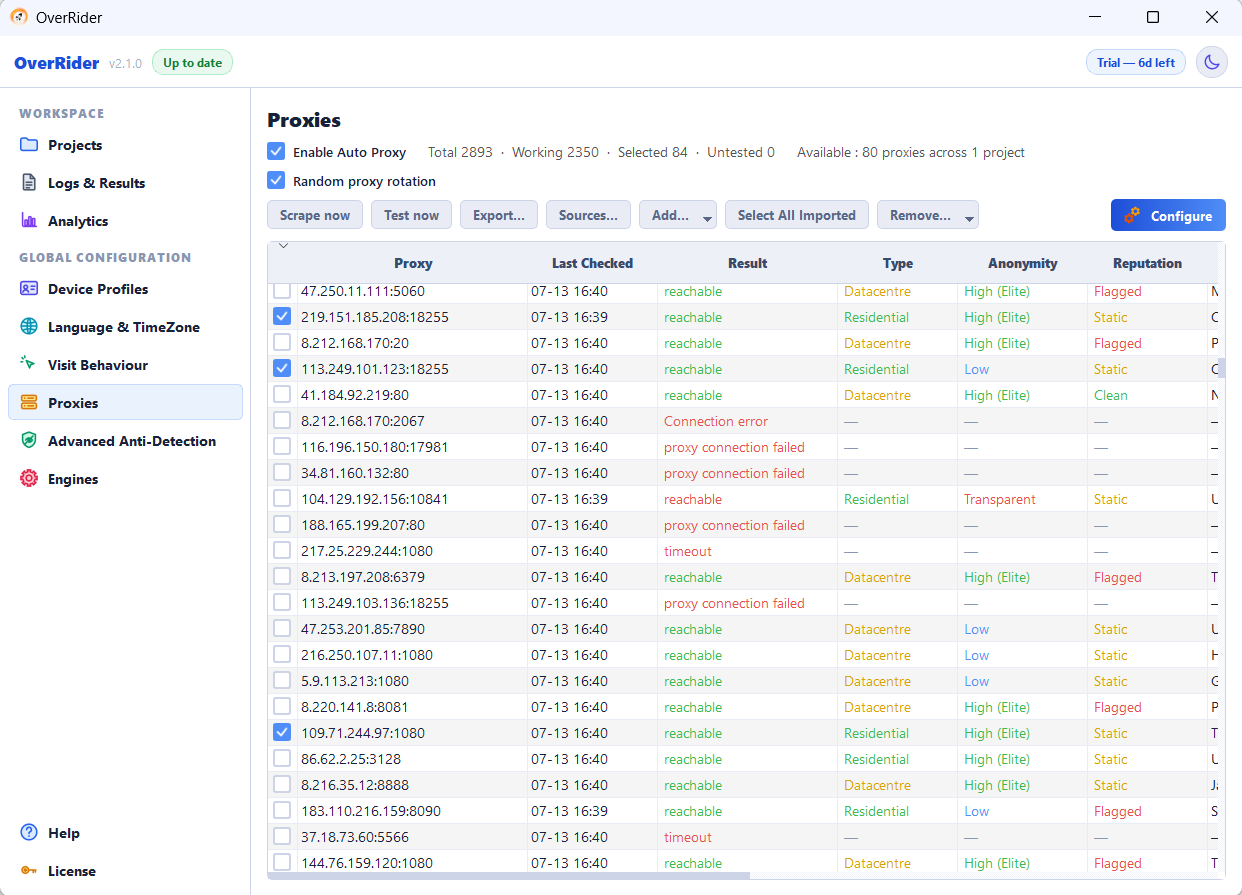1242x895 pixels.
Task: Click the Analytics bar chart icon
Action: point(29,221)
